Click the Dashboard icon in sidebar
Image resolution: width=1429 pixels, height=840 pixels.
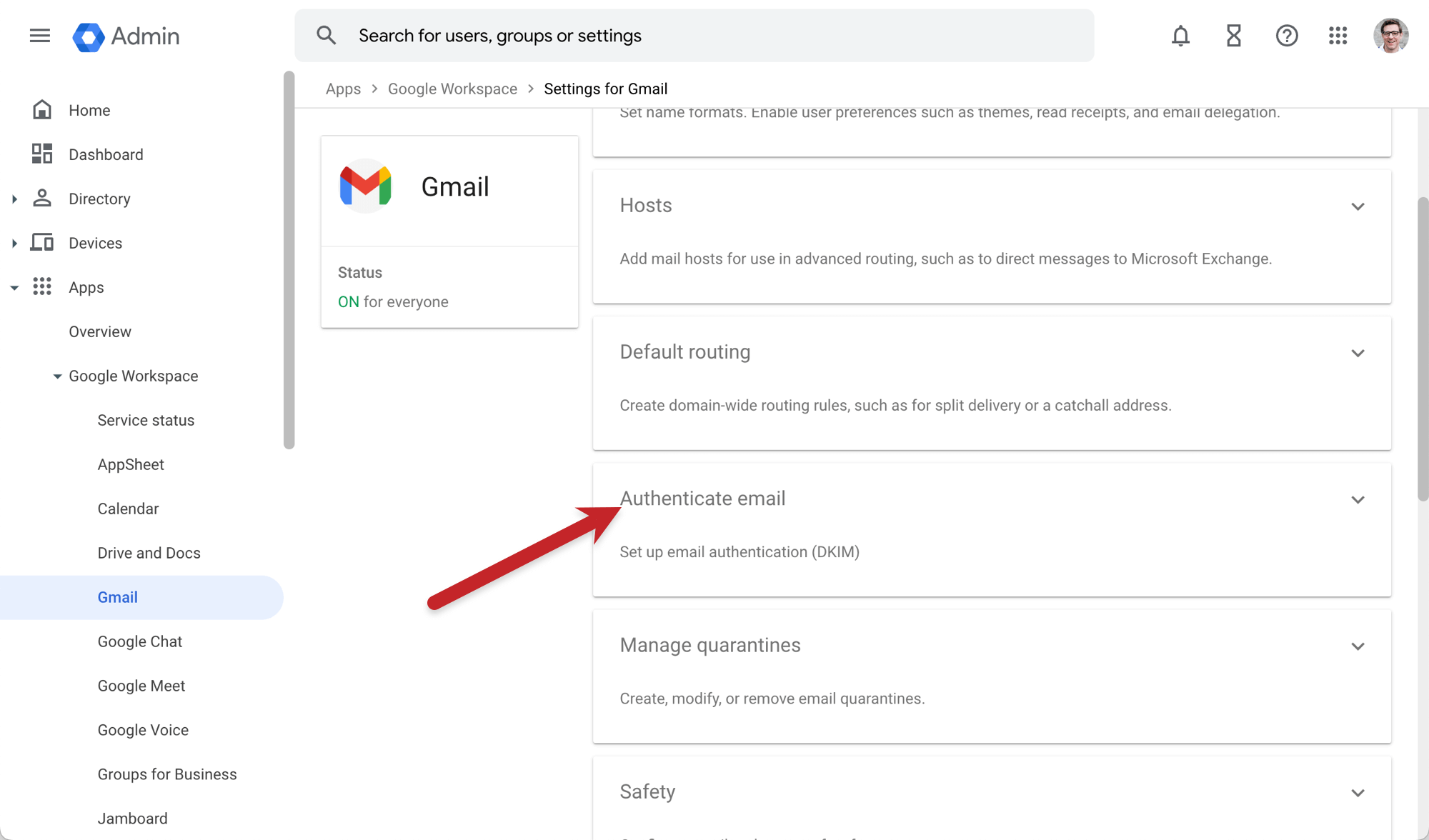click(x=42, y=154)
